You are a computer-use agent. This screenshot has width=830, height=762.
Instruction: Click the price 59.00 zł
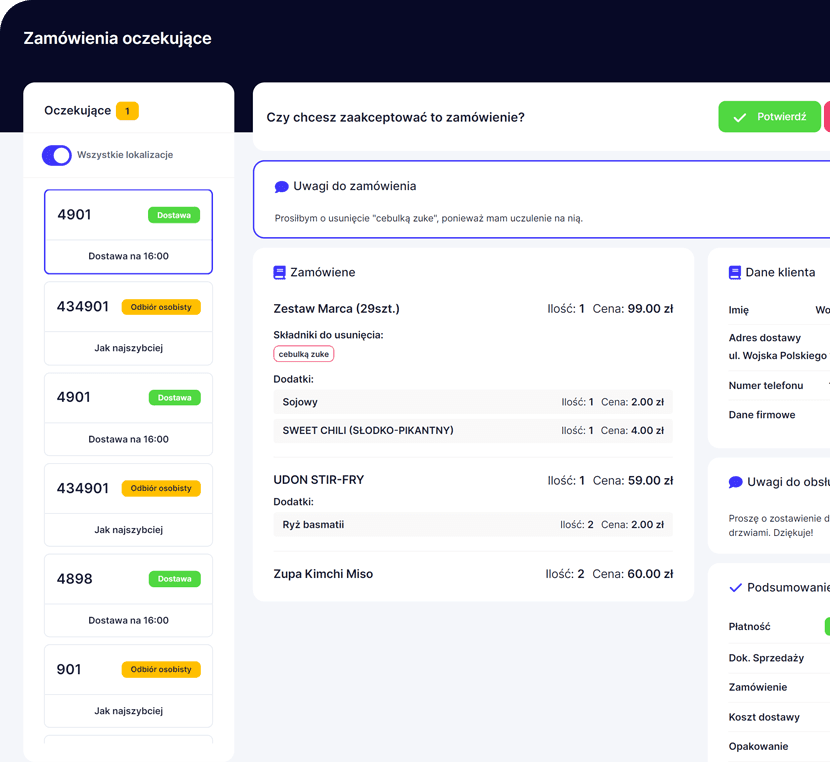point(650,480)
